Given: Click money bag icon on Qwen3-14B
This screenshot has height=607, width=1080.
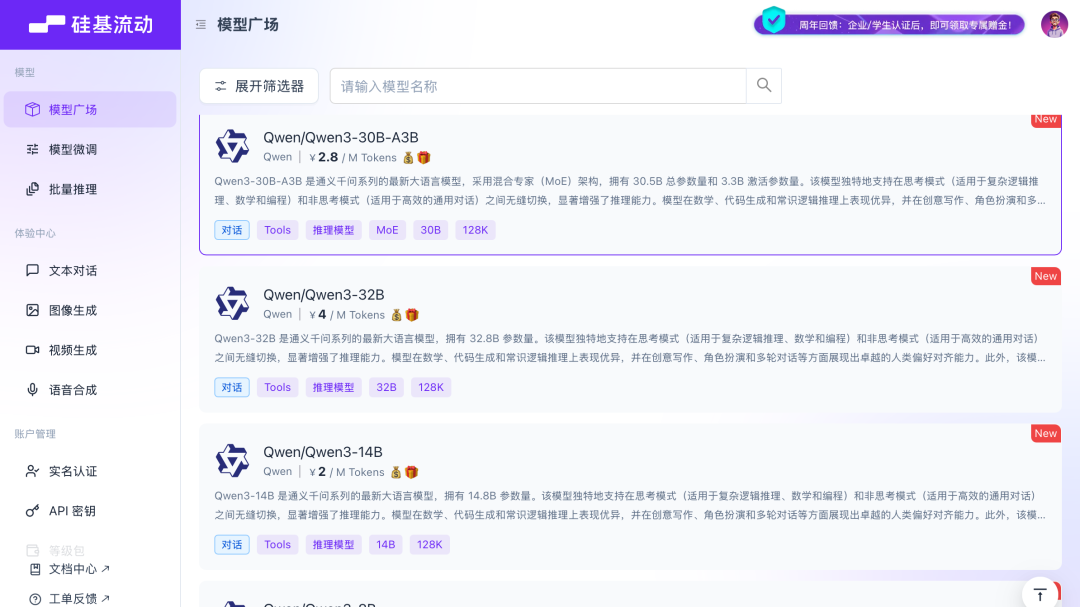Looking at the screenshot, I should coord(396,472).
